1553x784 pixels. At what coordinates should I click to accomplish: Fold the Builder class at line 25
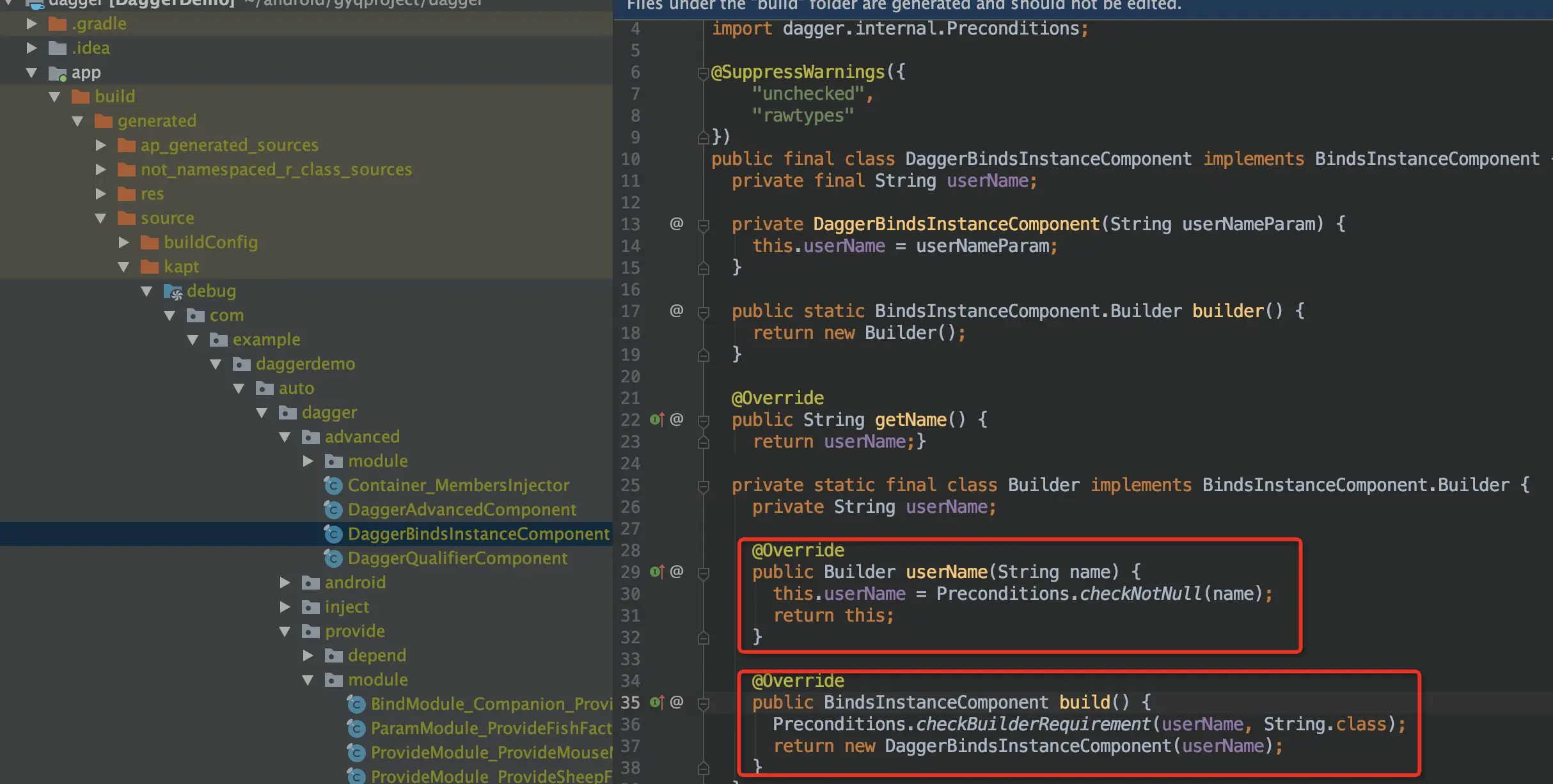tap(703, 486)
